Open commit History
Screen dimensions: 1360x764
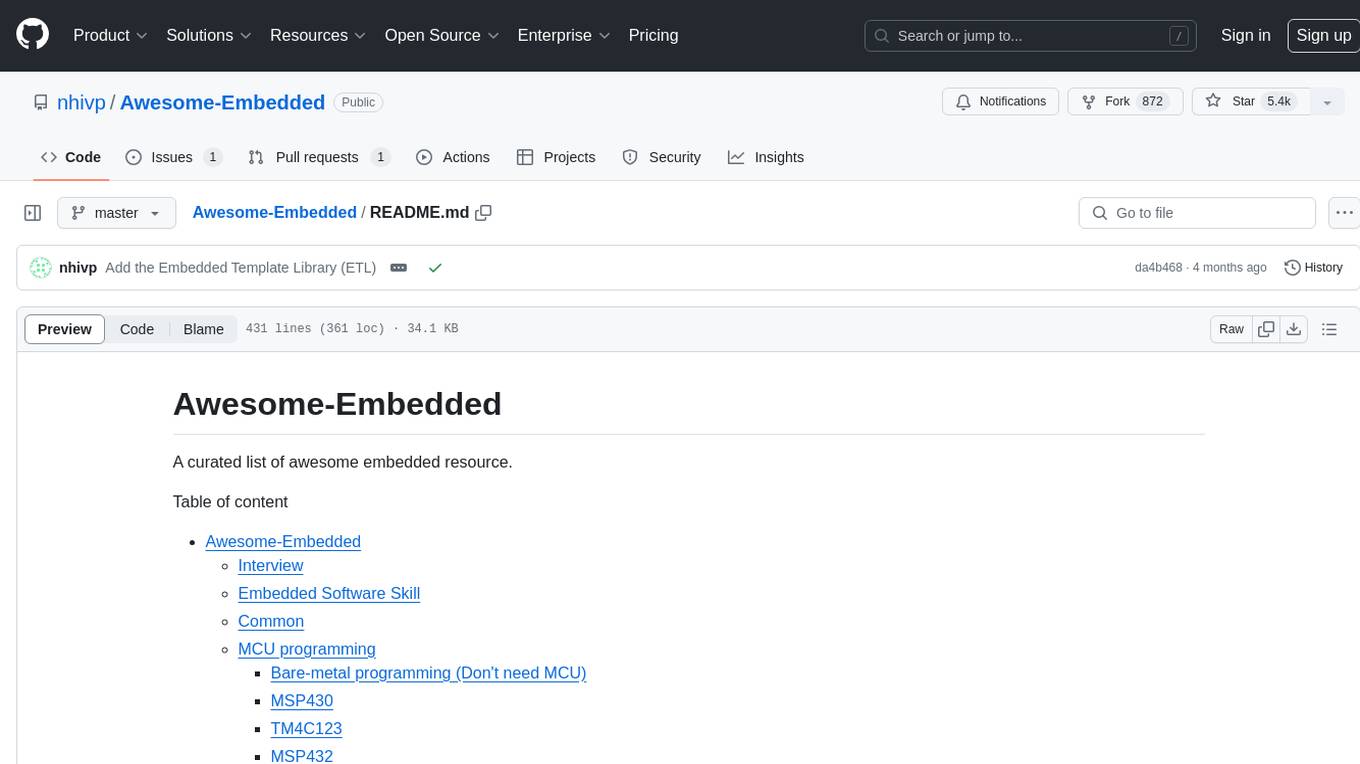pos(1313,268)
